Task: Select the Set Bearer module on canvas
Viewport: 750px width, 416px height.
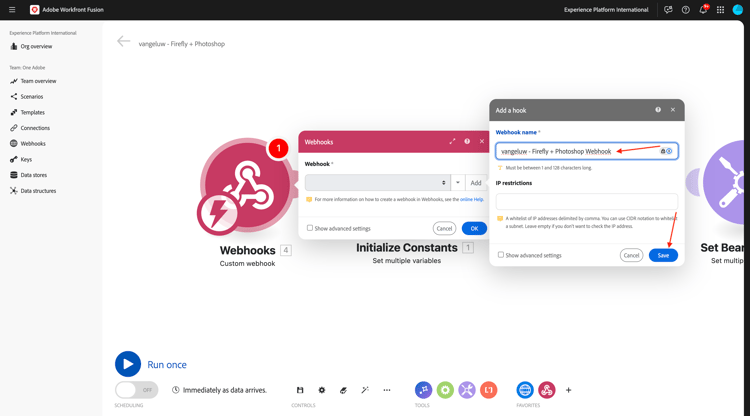Action: [x=722, y=183]
